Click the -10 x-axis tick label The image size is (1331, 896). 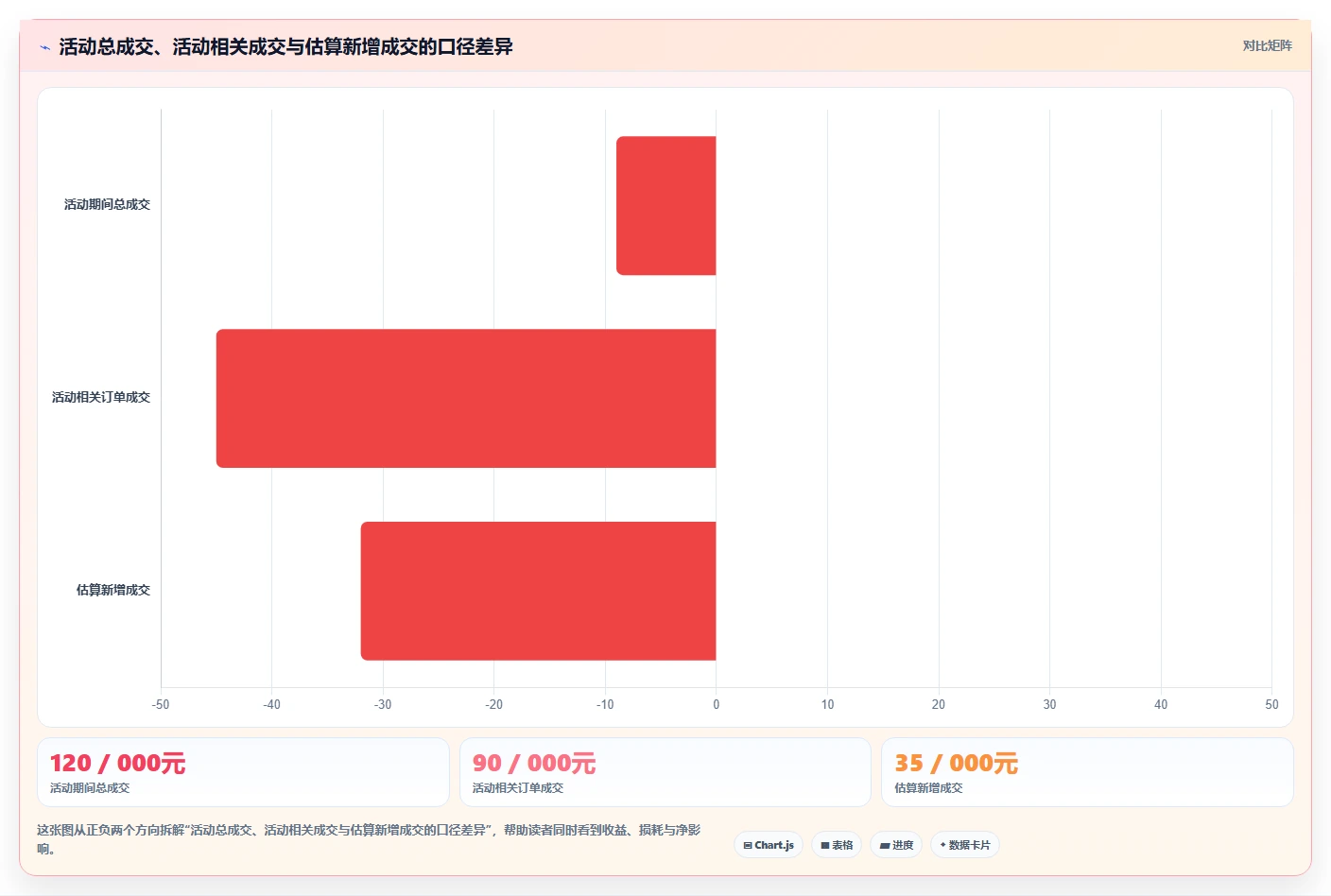605,704
